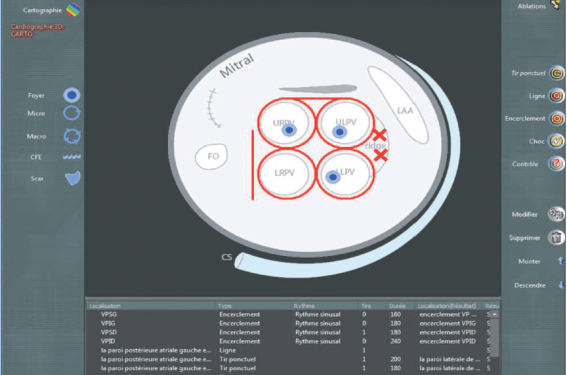Select the VPSG Encerclement table row
Screen dimensions: 567x375
pyautogui.click(x=289, y=315)
